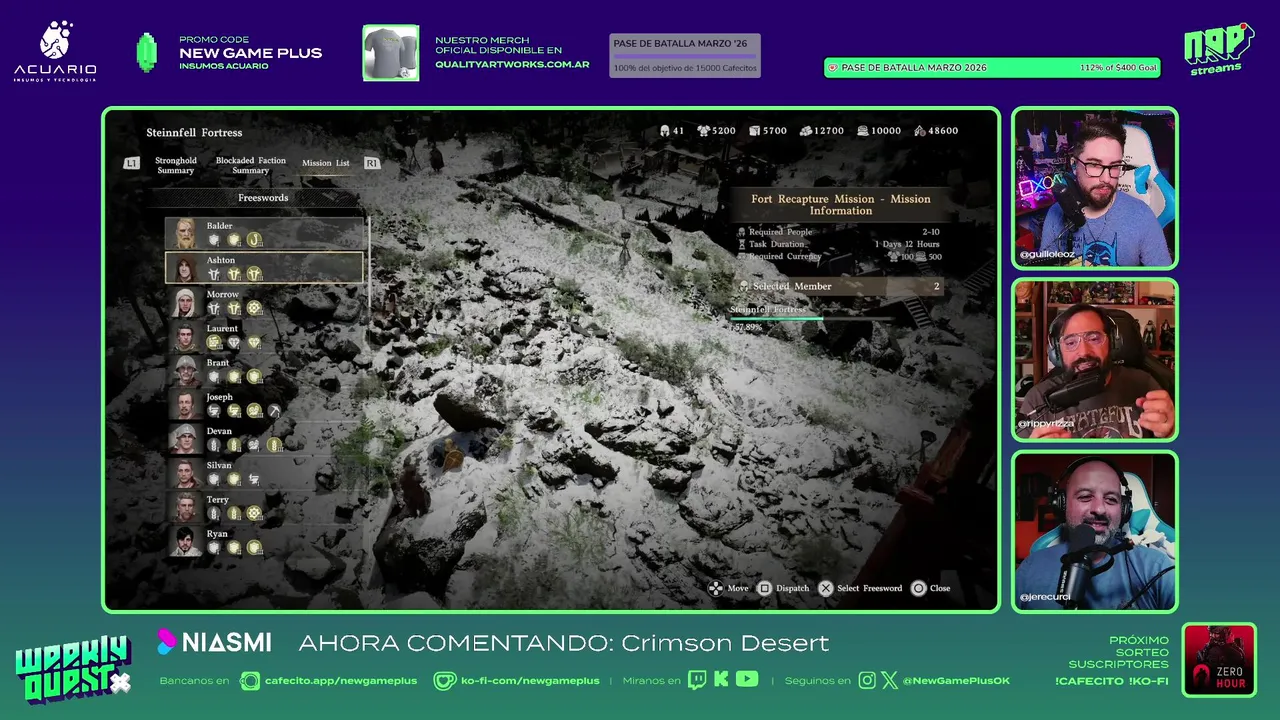1280x720 pixels.
Task: Click Joseph's pickaxe skill icon
Action: (x=274, y=411)
